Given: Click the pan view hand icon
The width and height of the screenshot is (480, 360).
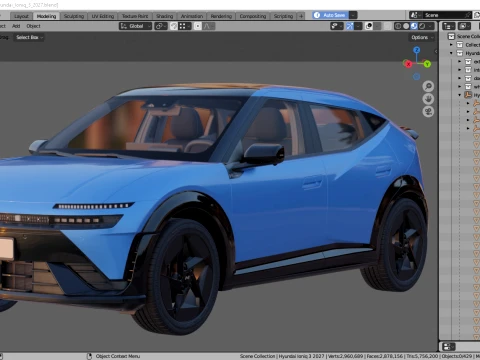Looking at the screenshot, I should click(428, 99).
